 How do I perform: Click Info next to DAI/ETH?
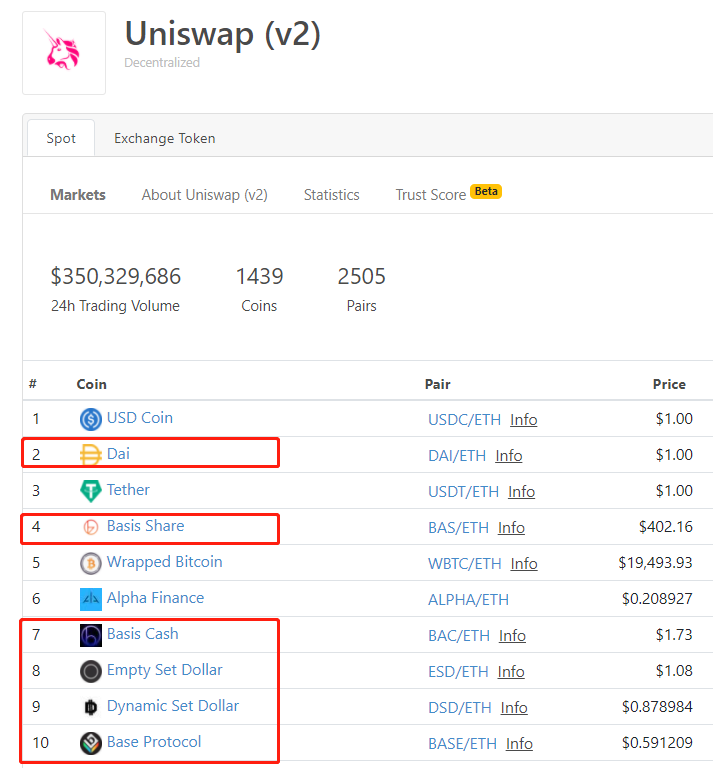pos(509,456)
